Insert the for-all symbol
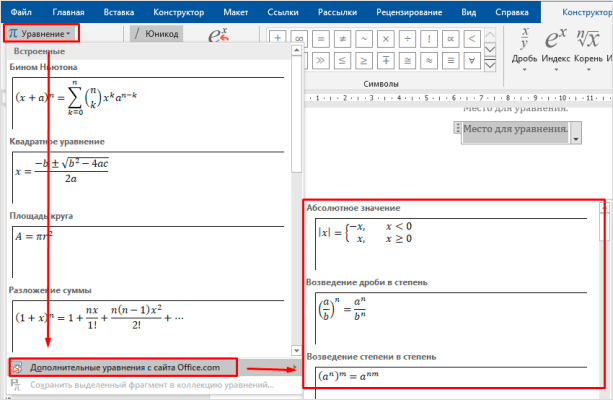The height and width of the screenshot is (400, 613). 472,61
